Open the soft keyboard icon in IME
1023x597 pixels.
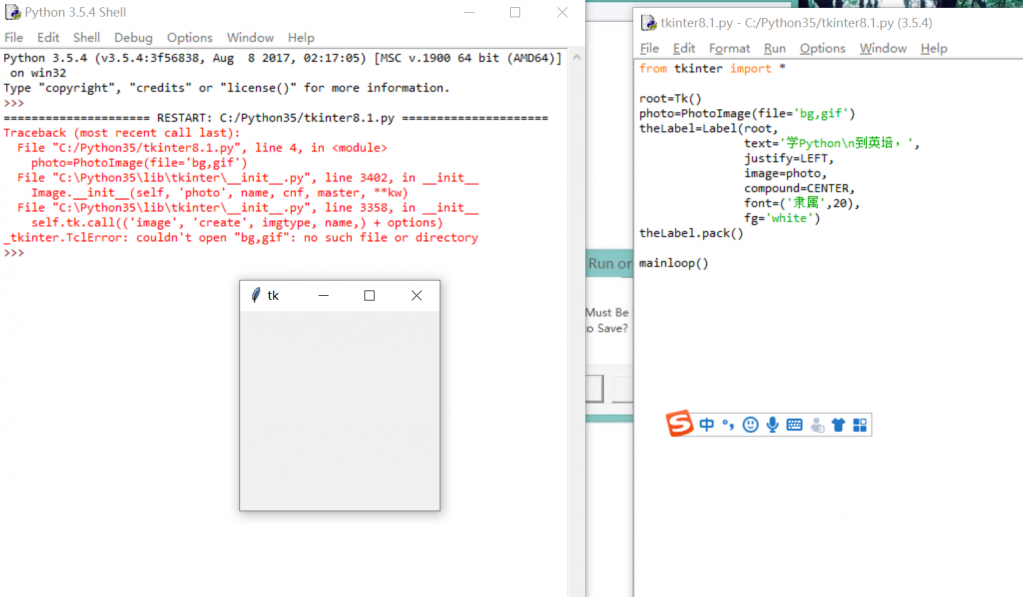click(x=794, y=425)
